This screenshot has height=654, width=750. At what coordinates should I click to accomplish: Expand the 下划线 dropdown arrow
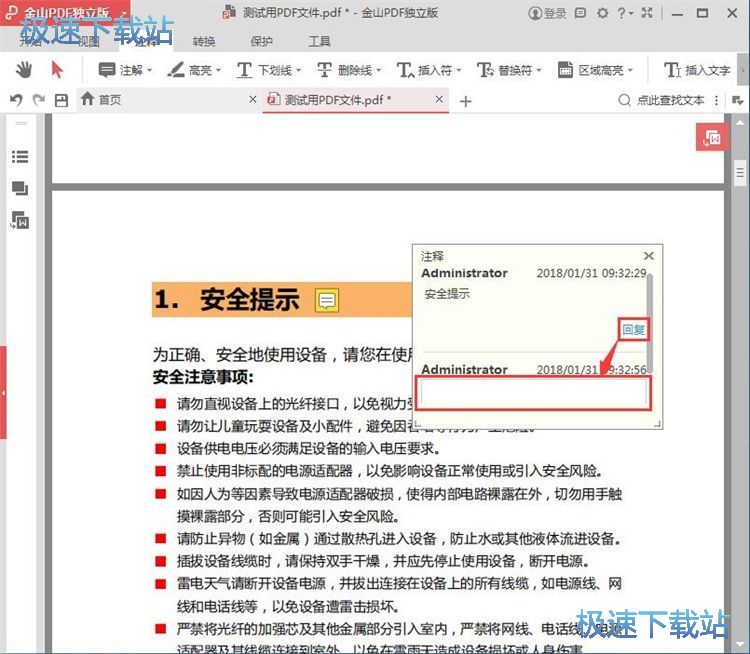(x=299, y=71)
